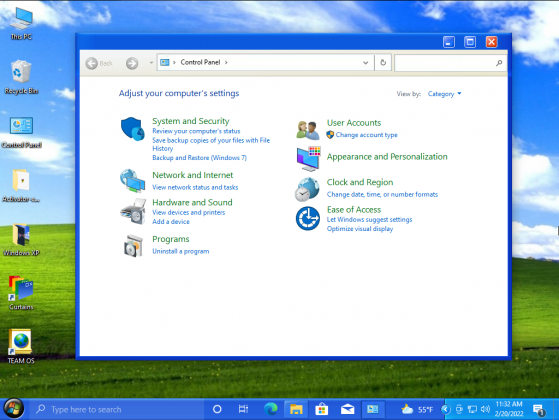Viewport: 559px width, 420px height.
Task: Click View devices and printers
Action: tap(189, 212)
